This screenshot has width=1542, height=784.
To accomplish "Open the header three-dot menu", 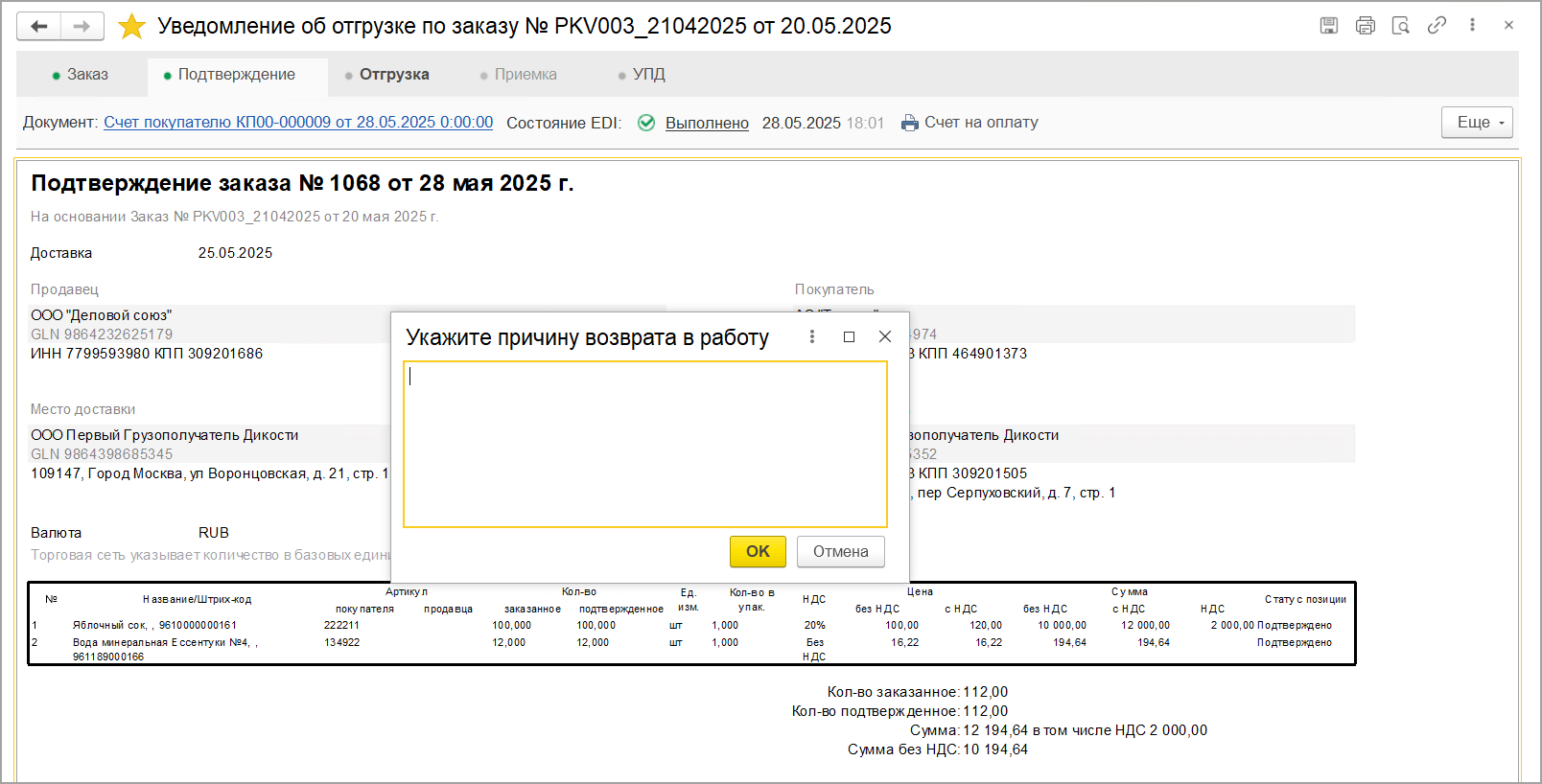I will [1472, 26].
